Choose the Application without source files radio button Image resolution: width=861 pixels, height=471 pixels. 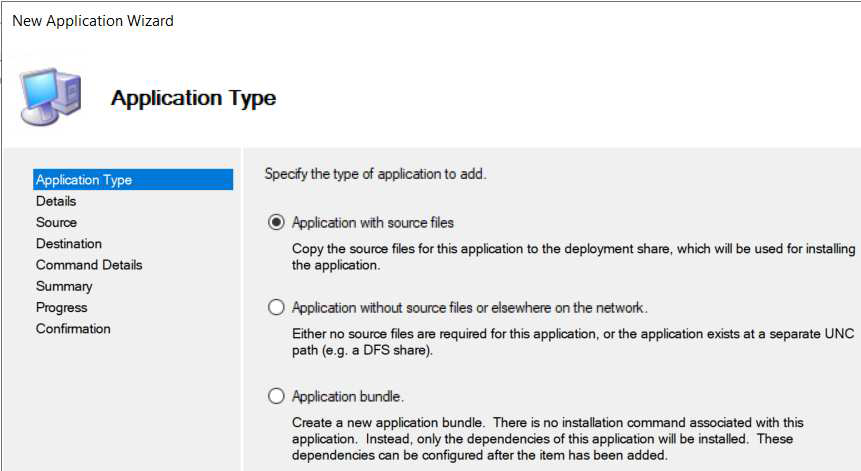pyautogui.click(x=276, y=307)
